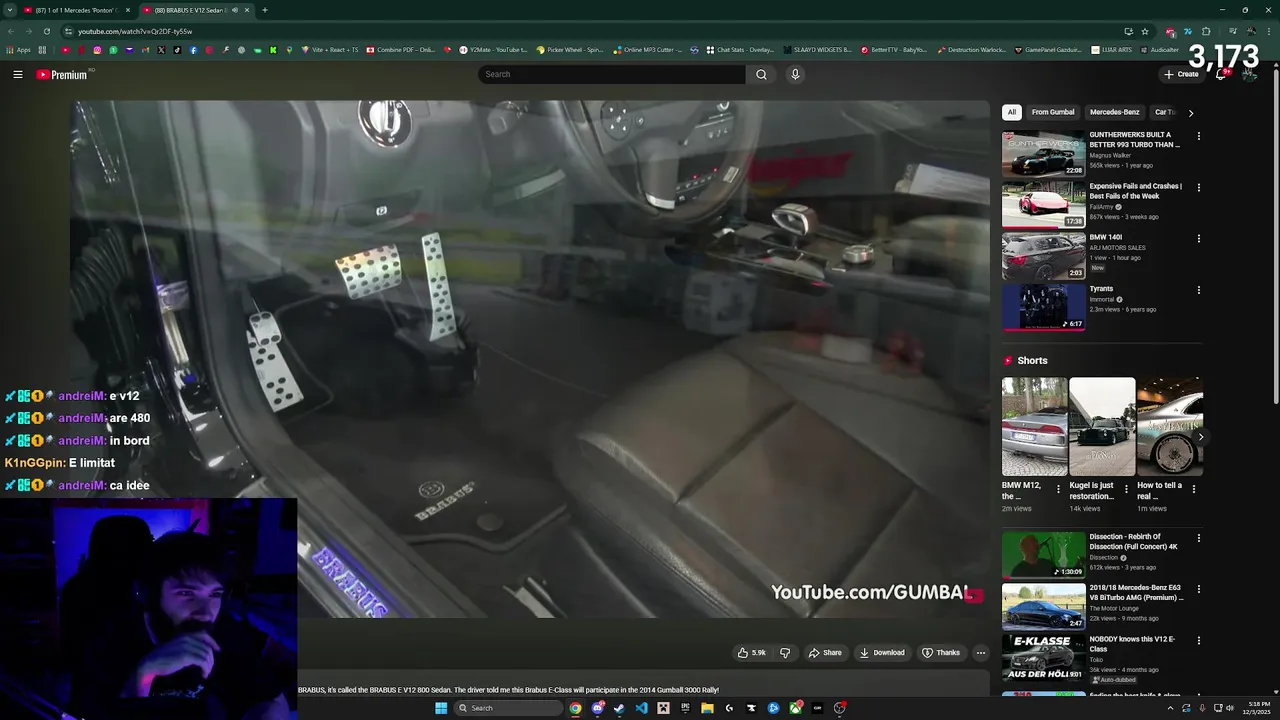Open File Explorer from the taskbar
1280x720 pixels.
[707, 708]
